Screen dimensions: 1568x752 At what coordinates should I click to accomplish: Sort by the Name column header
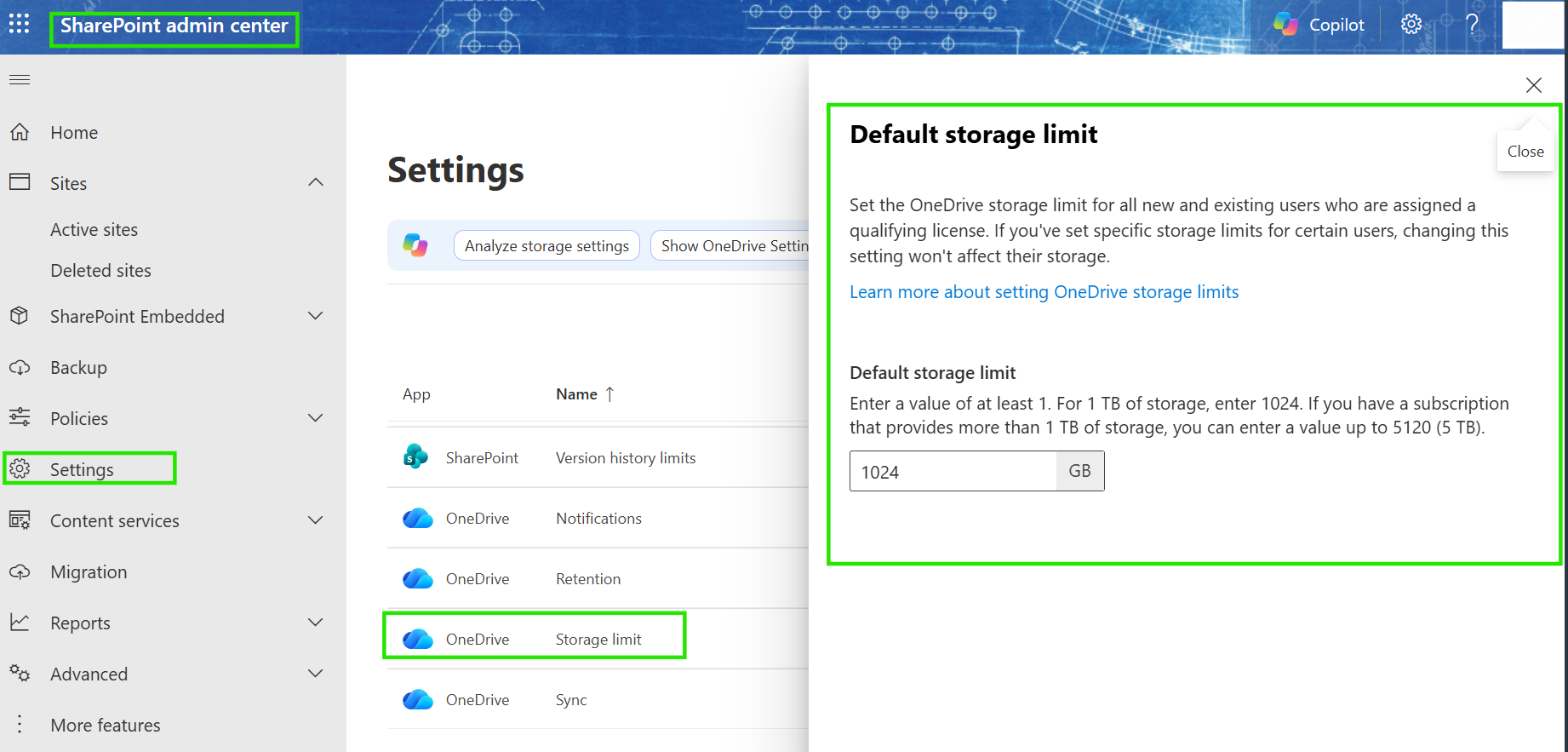[576, 394]
